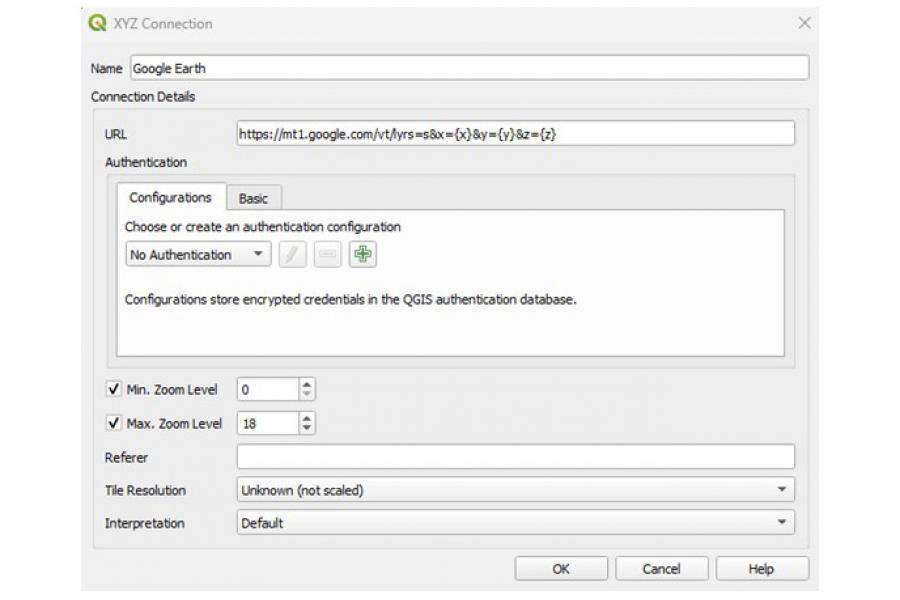Viewport: 900px width, 600px height.
Task: Disable the Max. Zoom Level checkbox
Action: click(114, 423)
